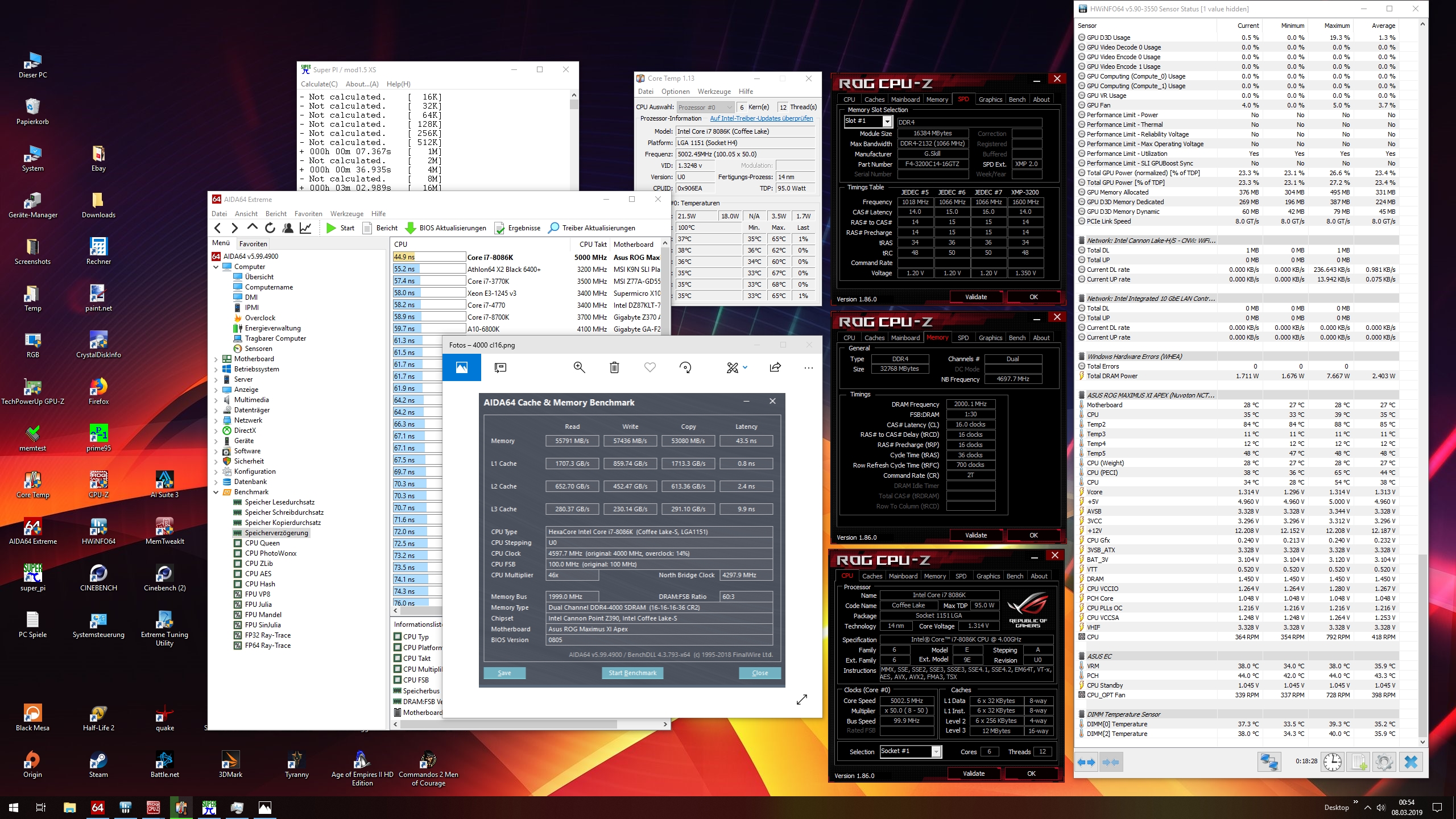This screenshot has height=819, width=1456.
Task: Click the Intel driver updates check link
Action: 761,119
